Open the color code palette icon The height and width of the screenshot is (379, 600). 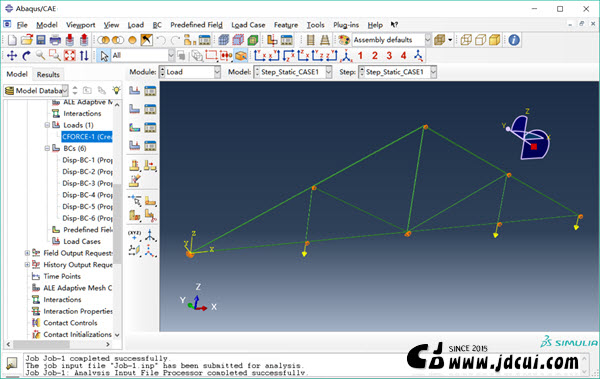[x=344, y=40]
